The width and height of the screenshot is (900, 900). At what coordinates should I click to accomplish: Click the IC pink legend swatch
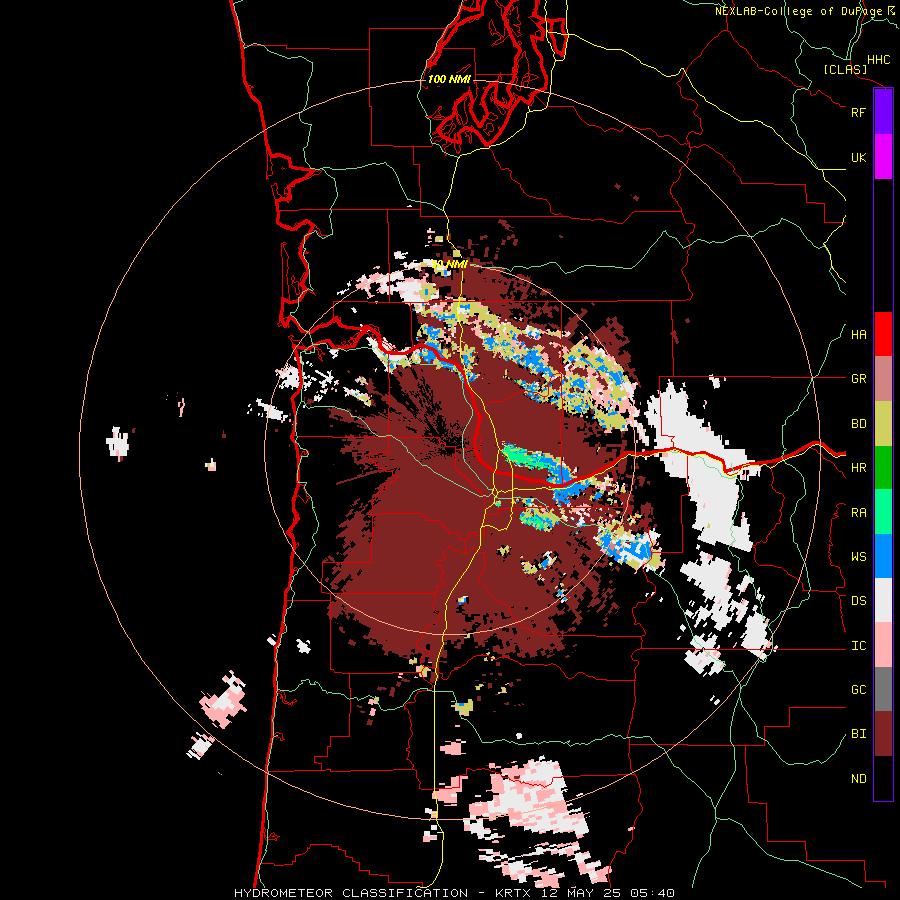click(883, 645)
